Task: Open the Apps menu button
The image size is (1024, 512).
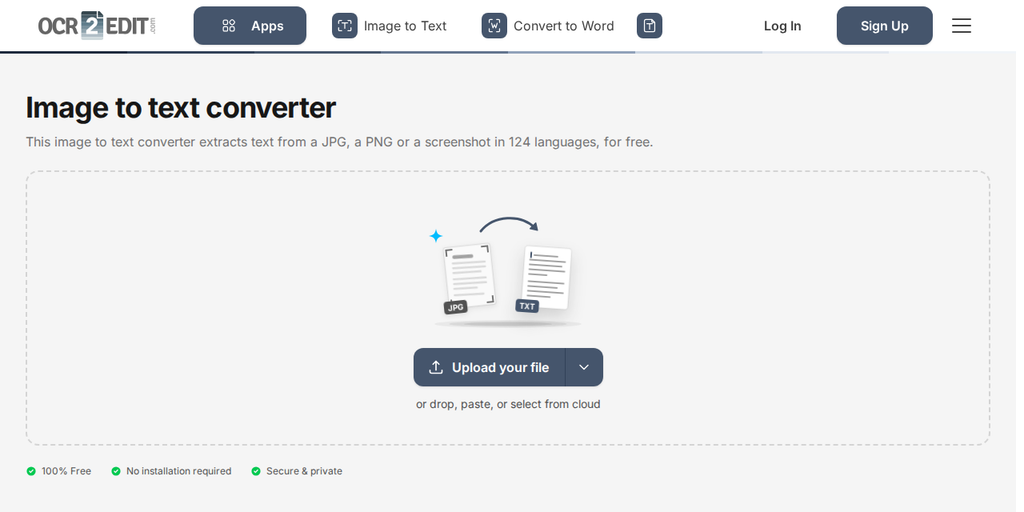Action: (x=251, y=26)
